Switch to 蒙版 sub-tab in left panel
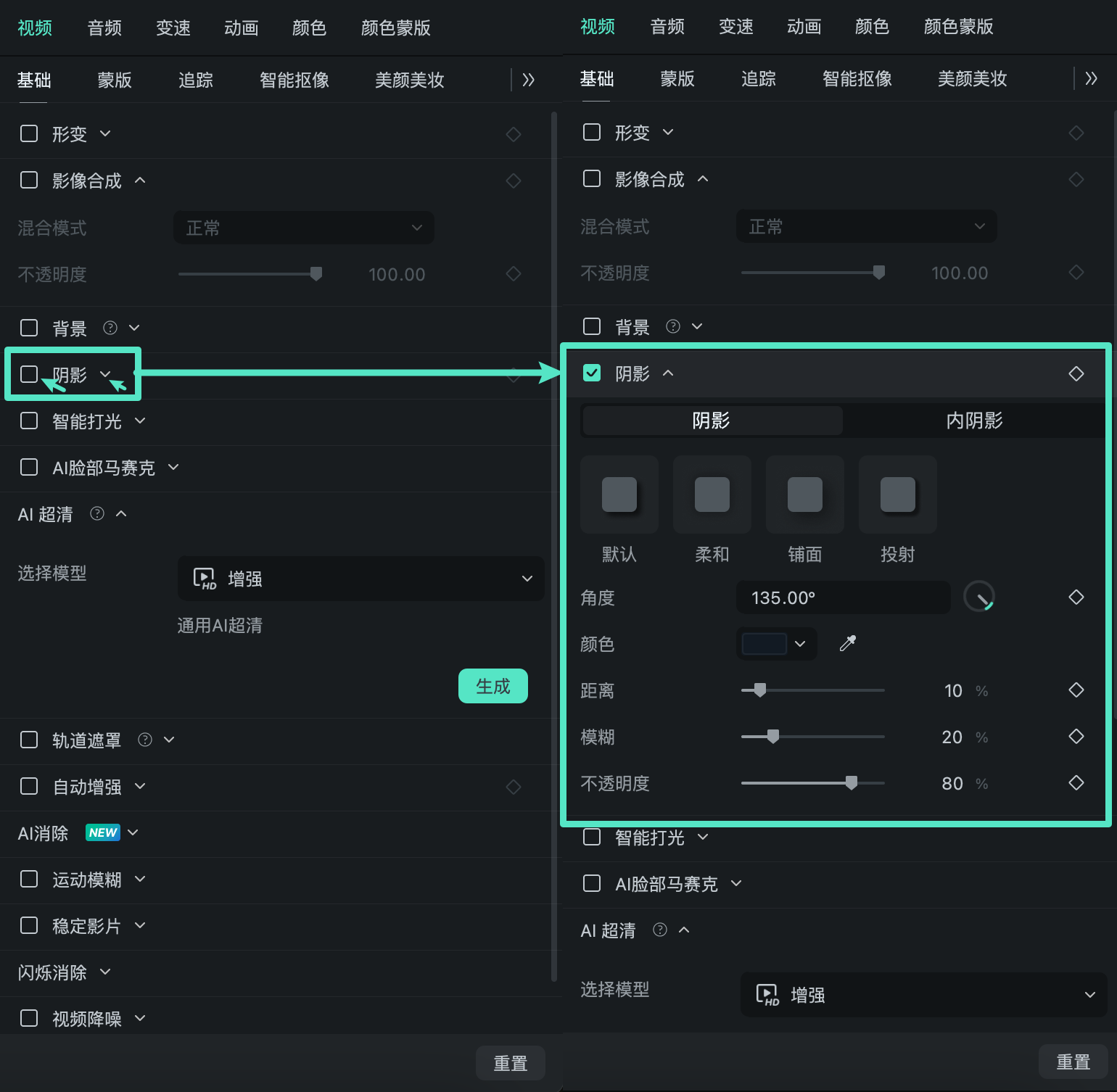Screen dimensions: 1117x1092 click(x=115, y=80)
